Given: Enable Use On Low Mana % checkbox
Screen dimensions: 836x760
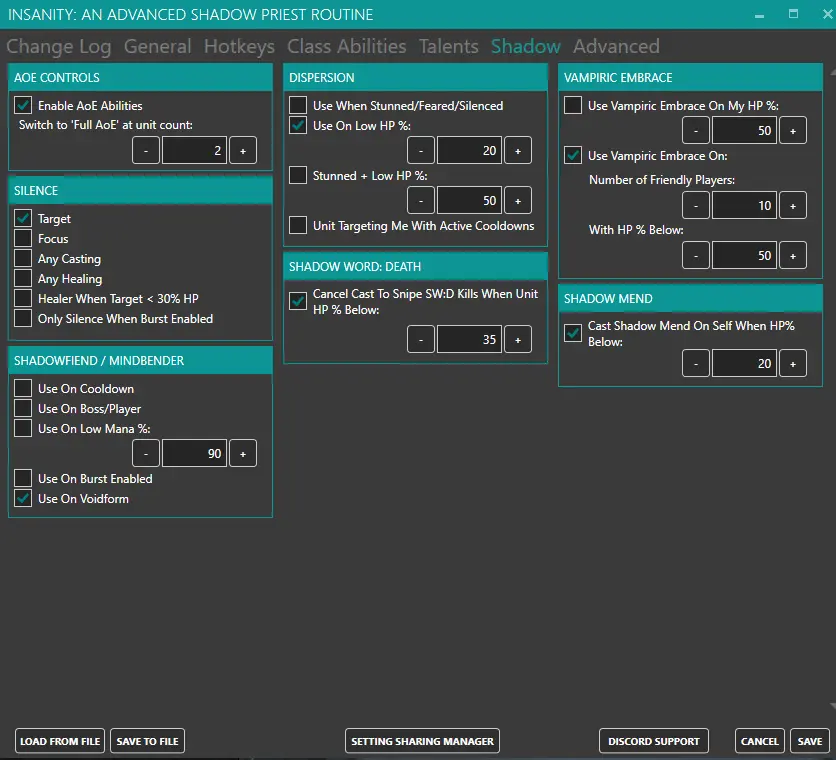Looking at the screenshot, I should click(x=23, y=428).
